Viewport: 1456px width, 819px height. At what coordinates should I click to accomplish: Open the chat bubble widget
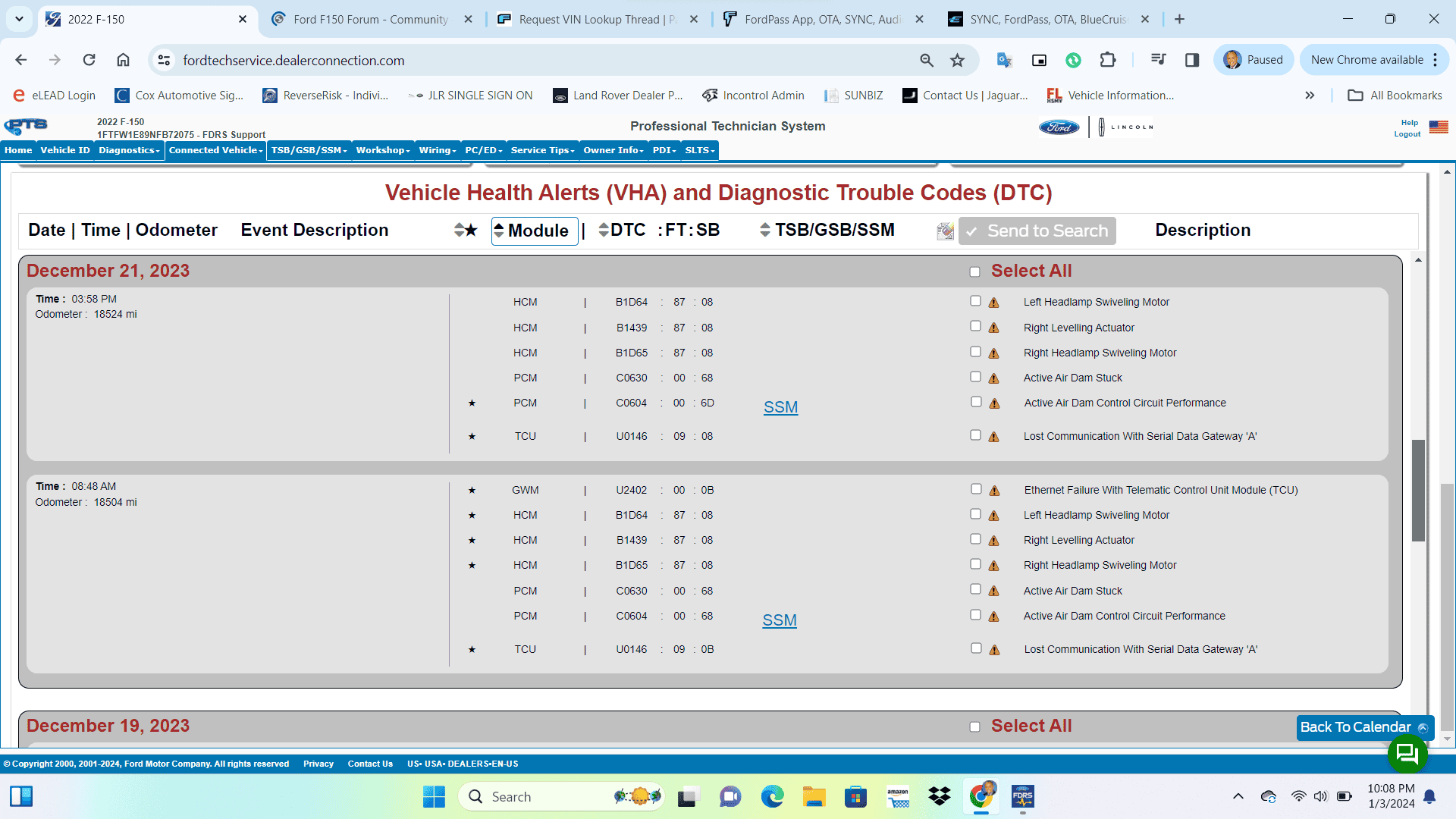coord(1407,754)
